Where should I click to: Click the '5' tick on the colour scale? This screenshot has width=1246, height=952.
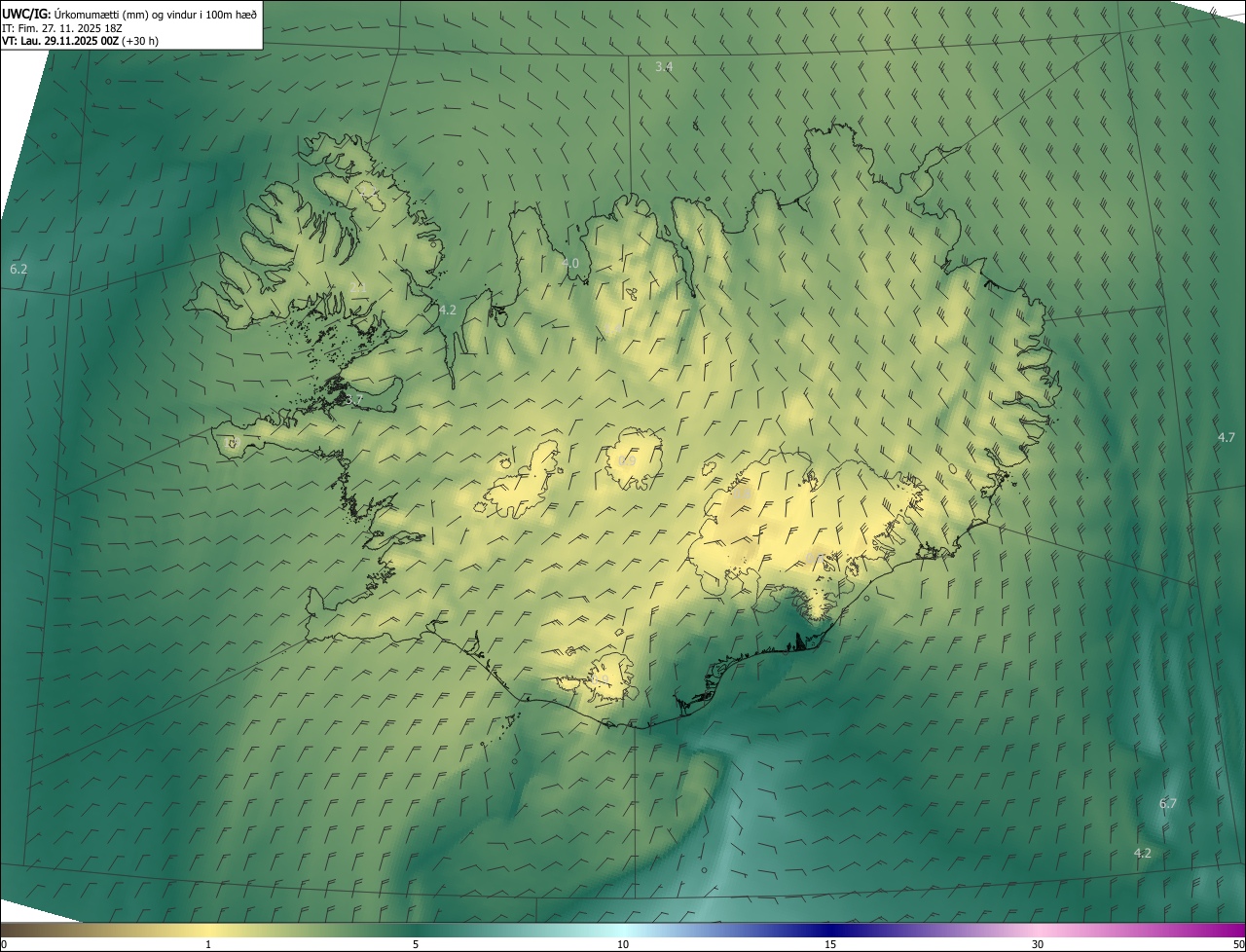pyautogui.click(x=416, y=944)
